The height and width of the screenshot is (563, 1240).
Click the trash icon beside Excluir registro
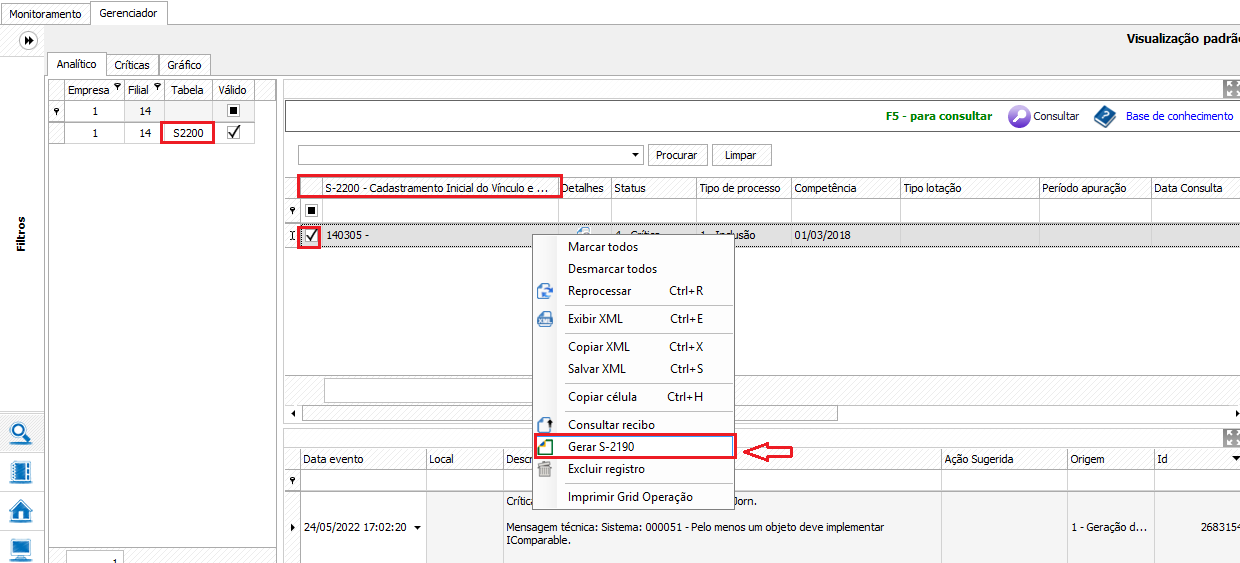[x=545, y=469]
